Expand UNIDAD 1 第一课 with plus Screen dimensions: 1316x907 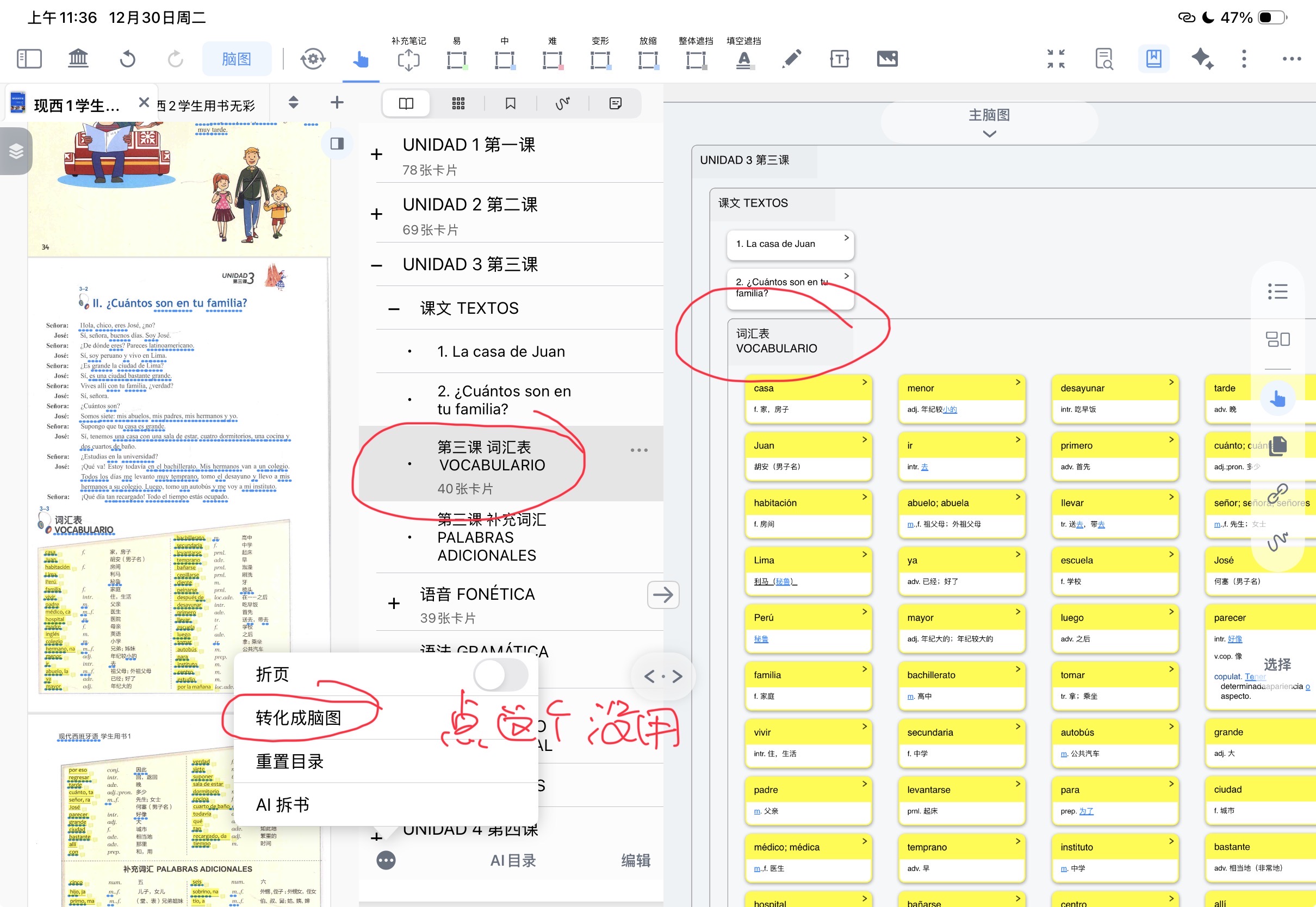[x=376, y=154]
